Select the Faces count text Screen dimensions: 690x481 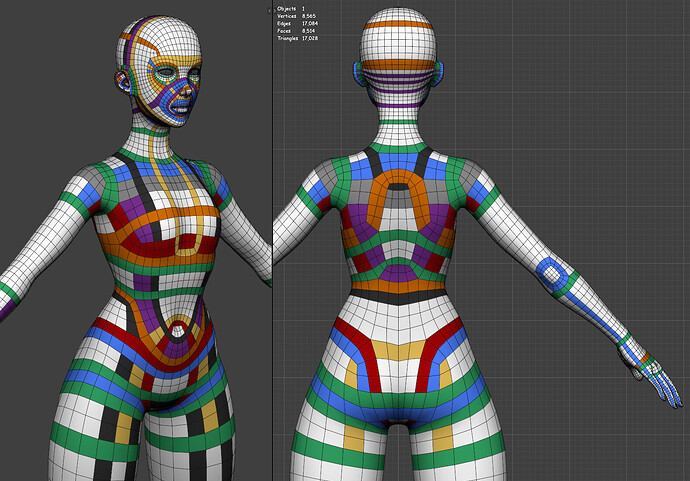point(296,31)
